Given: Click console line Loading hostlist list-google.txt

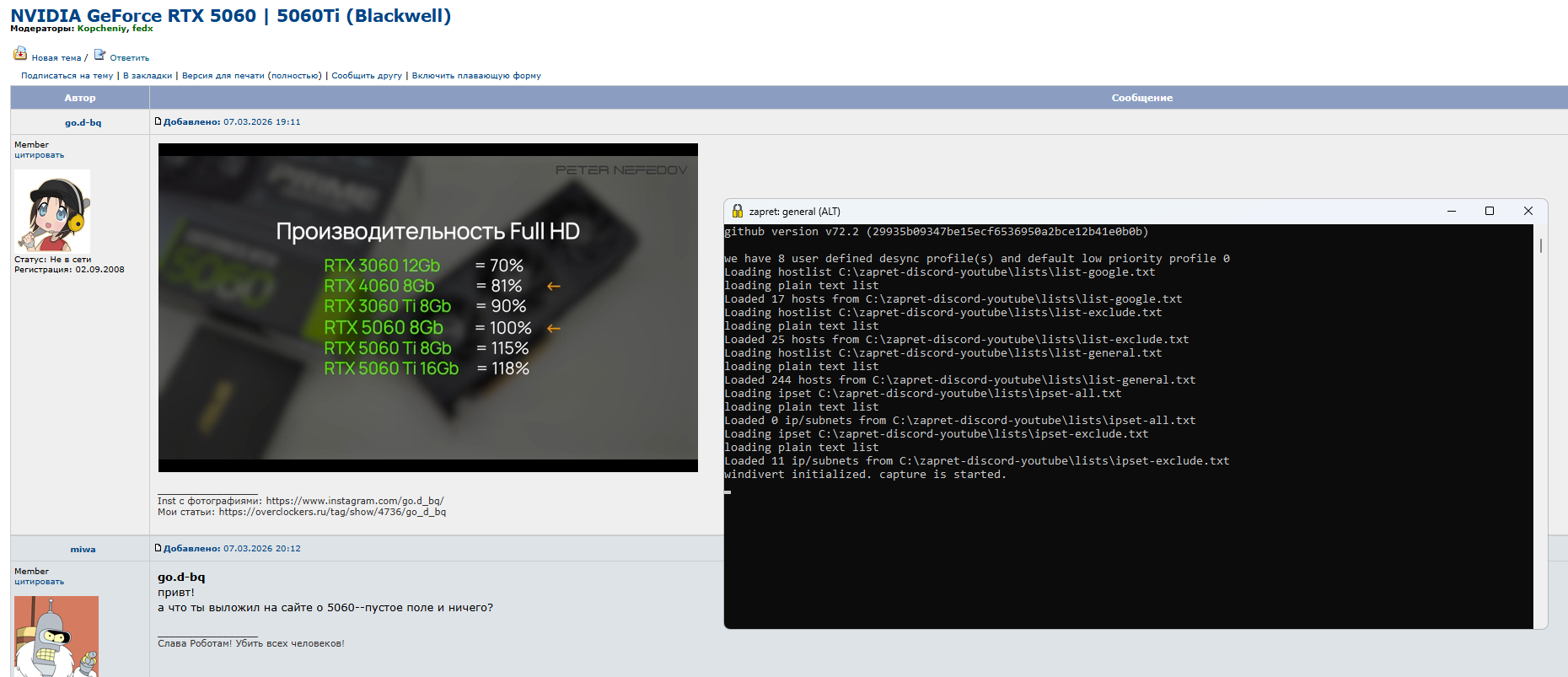Looking at the screenshot, I should click(x=940, y=272).
